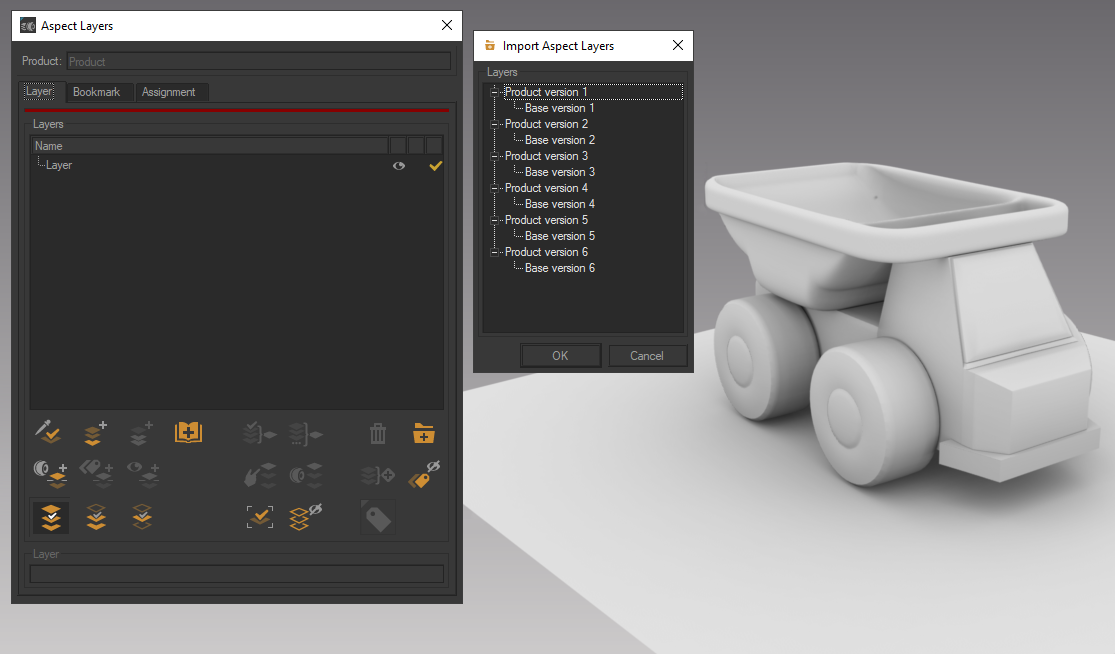Collapse the Product version 1 tree node
This screenshot has height=654, width=1115.
point(494,91)
